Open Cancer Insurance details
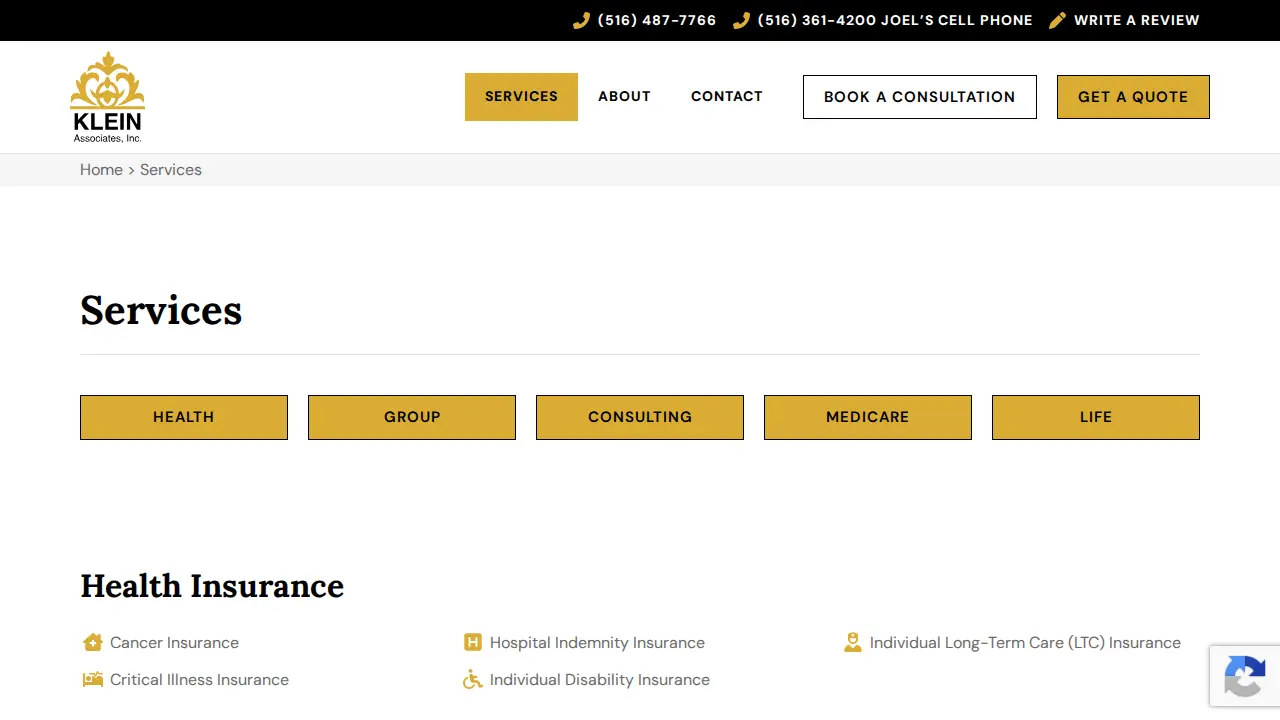This screenshot has width=1280, height=720. (174, 643)
